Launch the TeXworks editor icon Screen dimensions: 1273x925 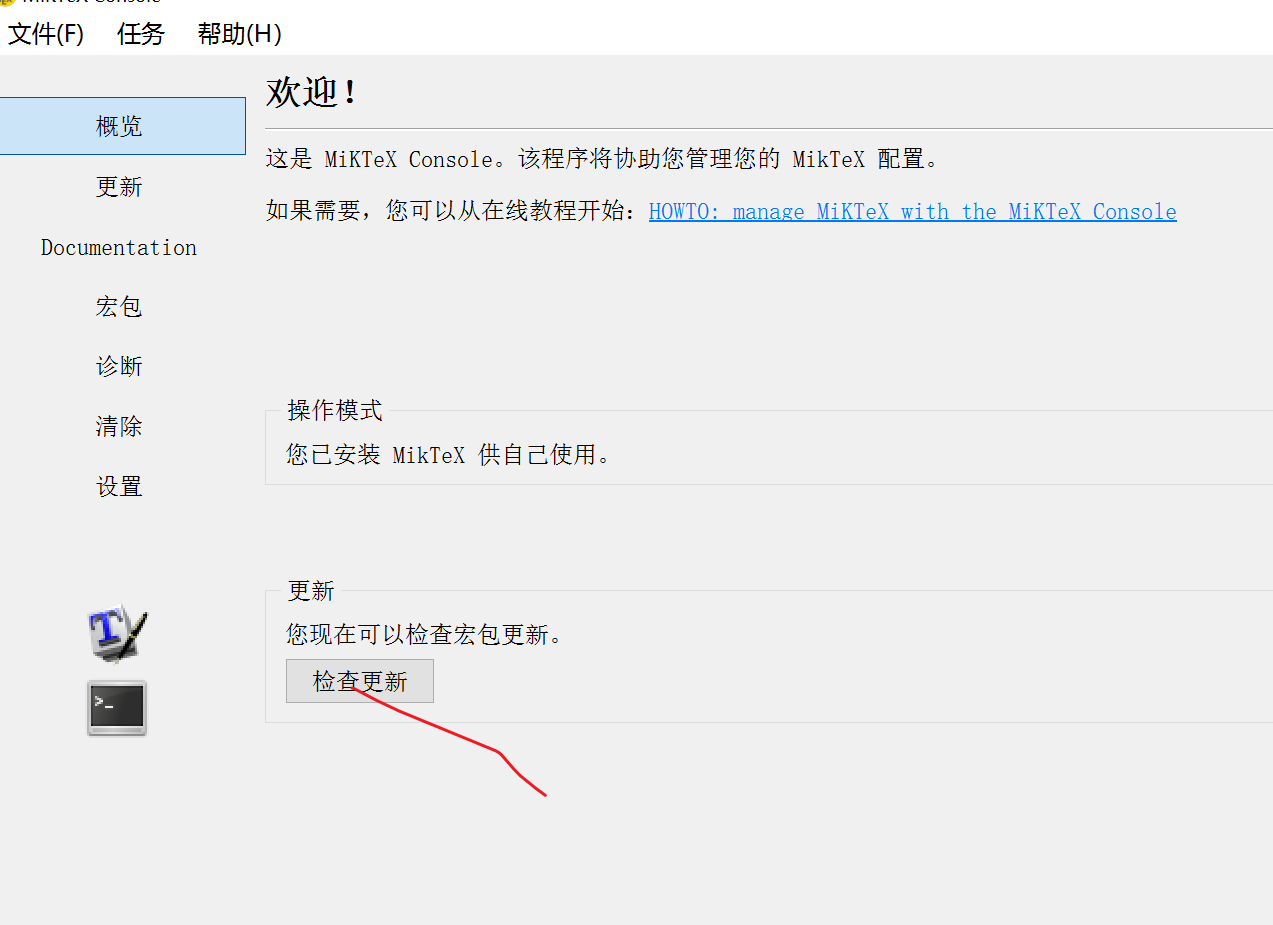tap(117, 634)
